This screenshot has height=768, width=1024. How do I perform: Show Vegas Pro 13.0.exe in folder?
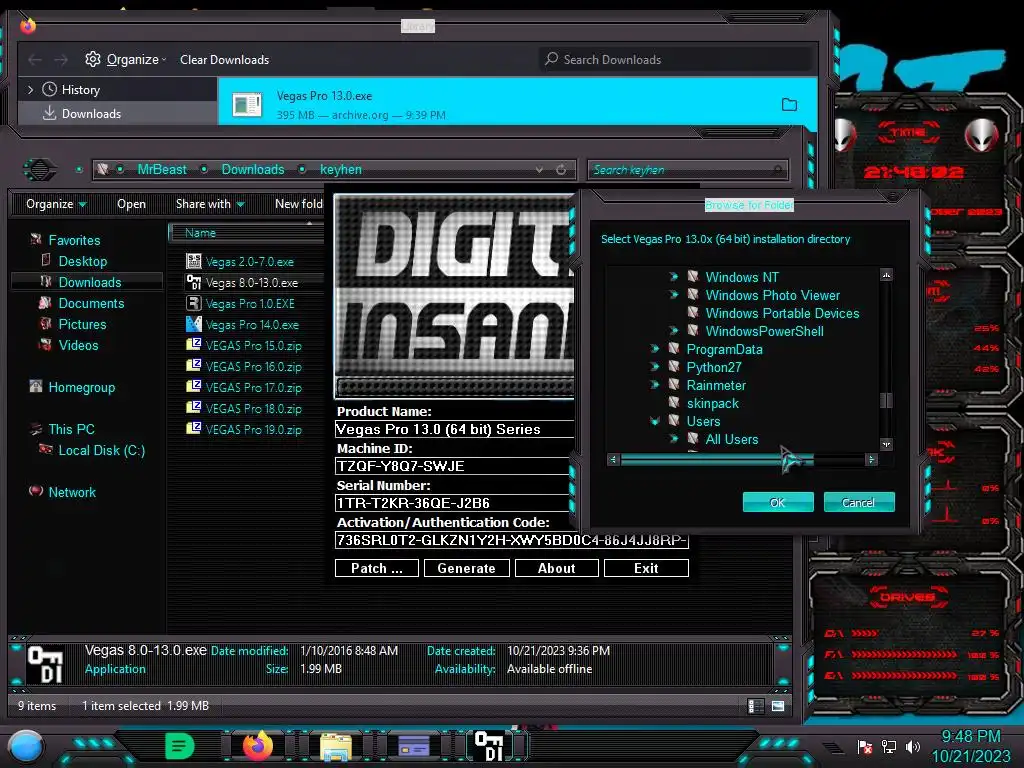[x=790, y=104]
